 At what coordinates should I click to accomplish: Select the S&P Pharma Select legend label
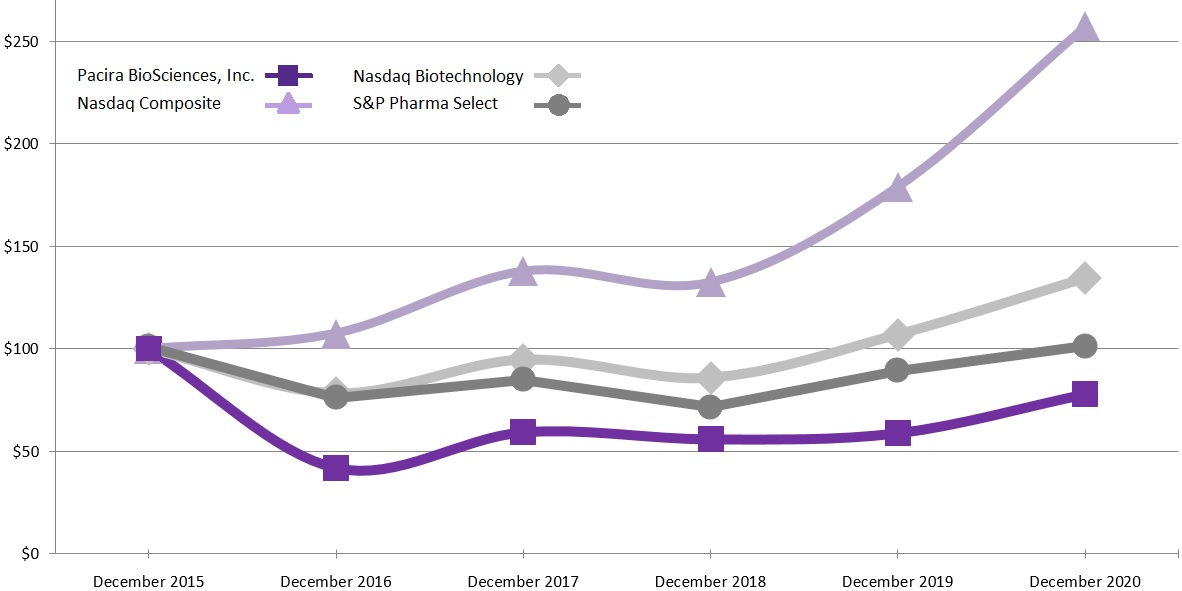[425, 103]
